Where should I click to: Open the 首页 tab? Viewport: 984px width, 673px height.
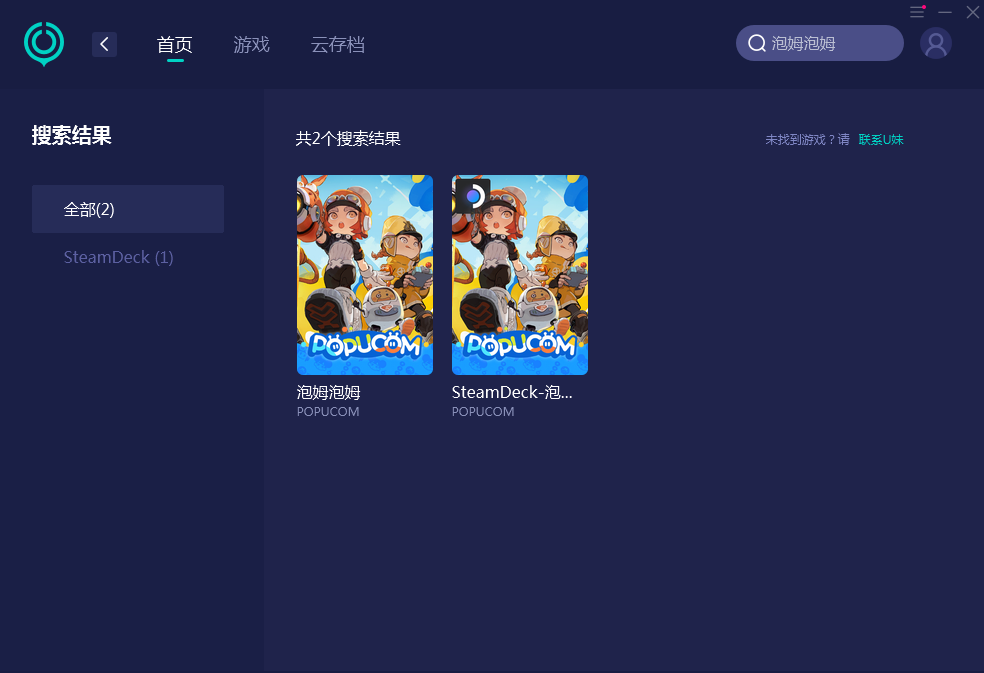point(174,45)
